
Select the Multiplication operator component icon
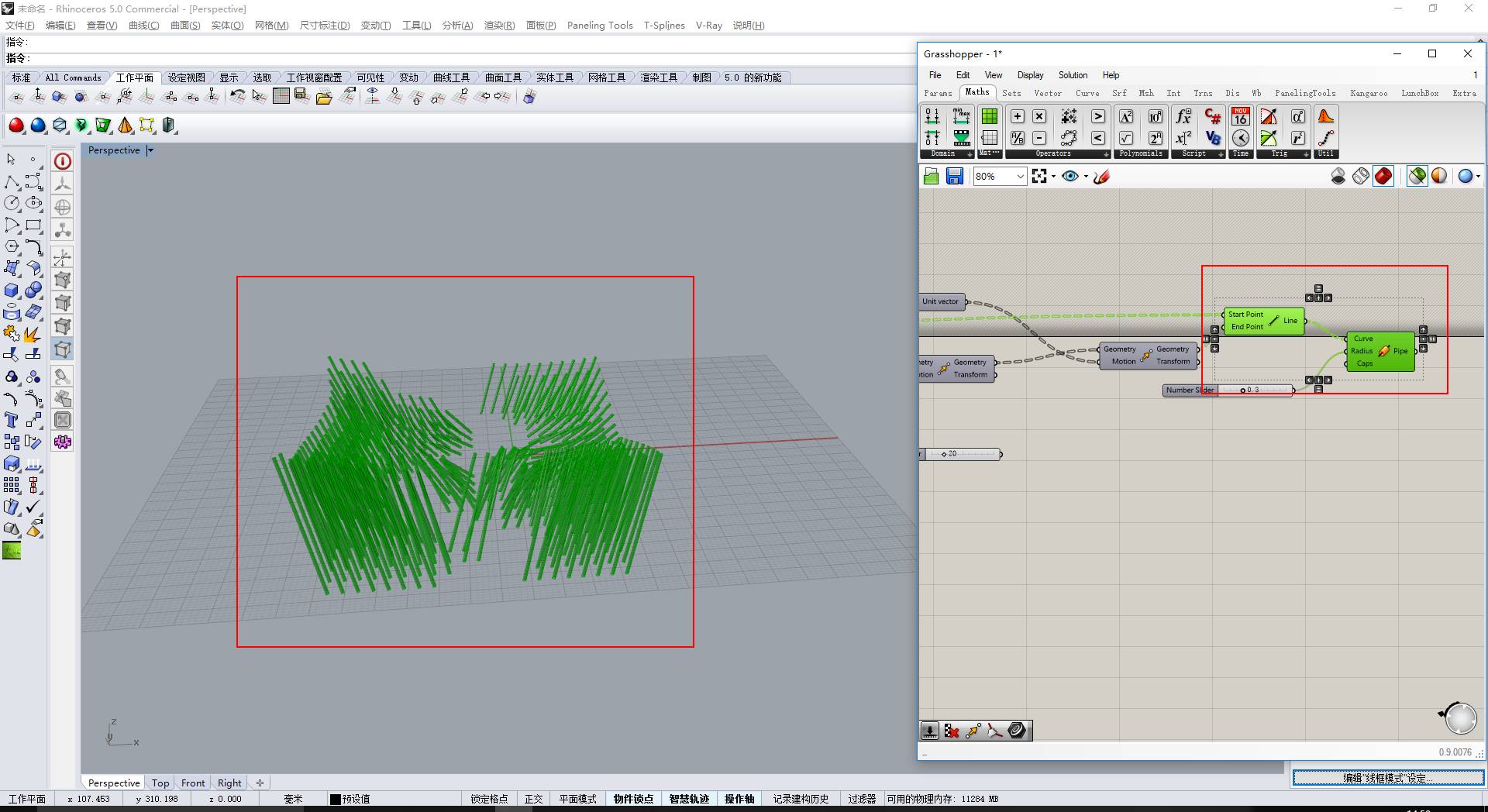pos(1039,116)
